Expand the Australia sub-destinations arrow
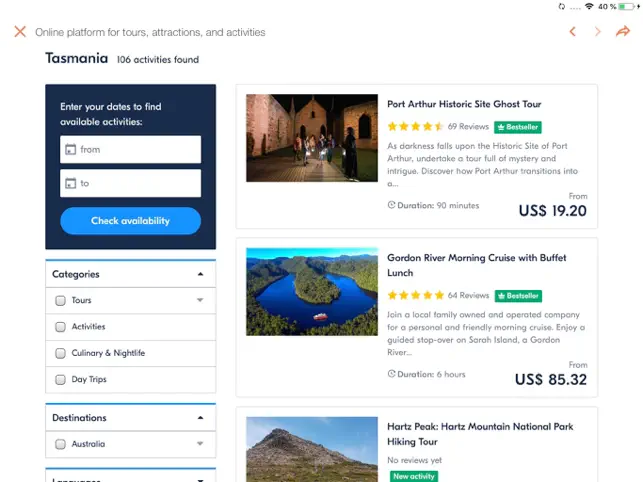643x482 pixels. pyautogui.click(x=200, y=443)
